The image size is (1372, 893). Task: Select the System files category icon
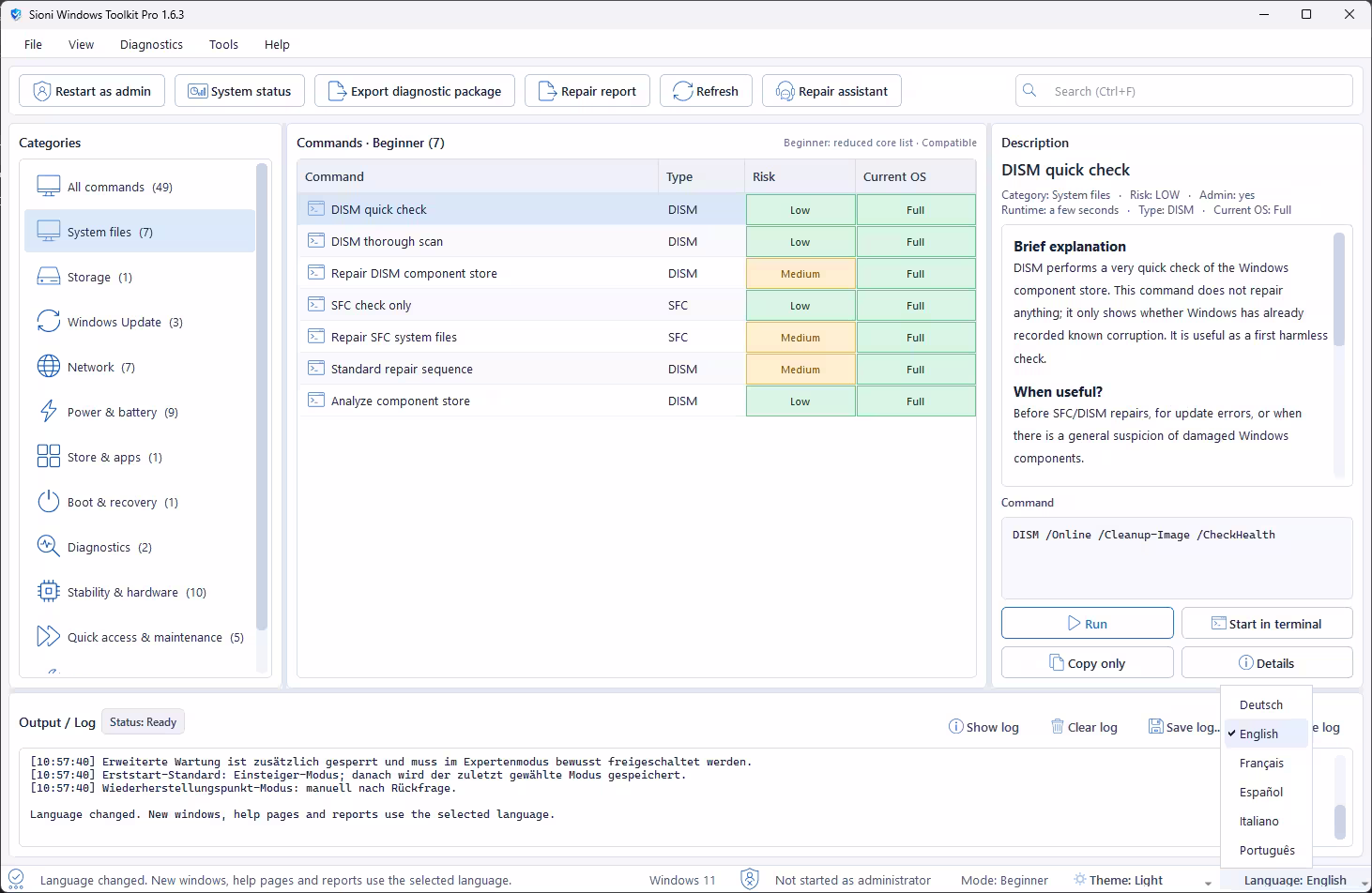(x=49, y=232)
